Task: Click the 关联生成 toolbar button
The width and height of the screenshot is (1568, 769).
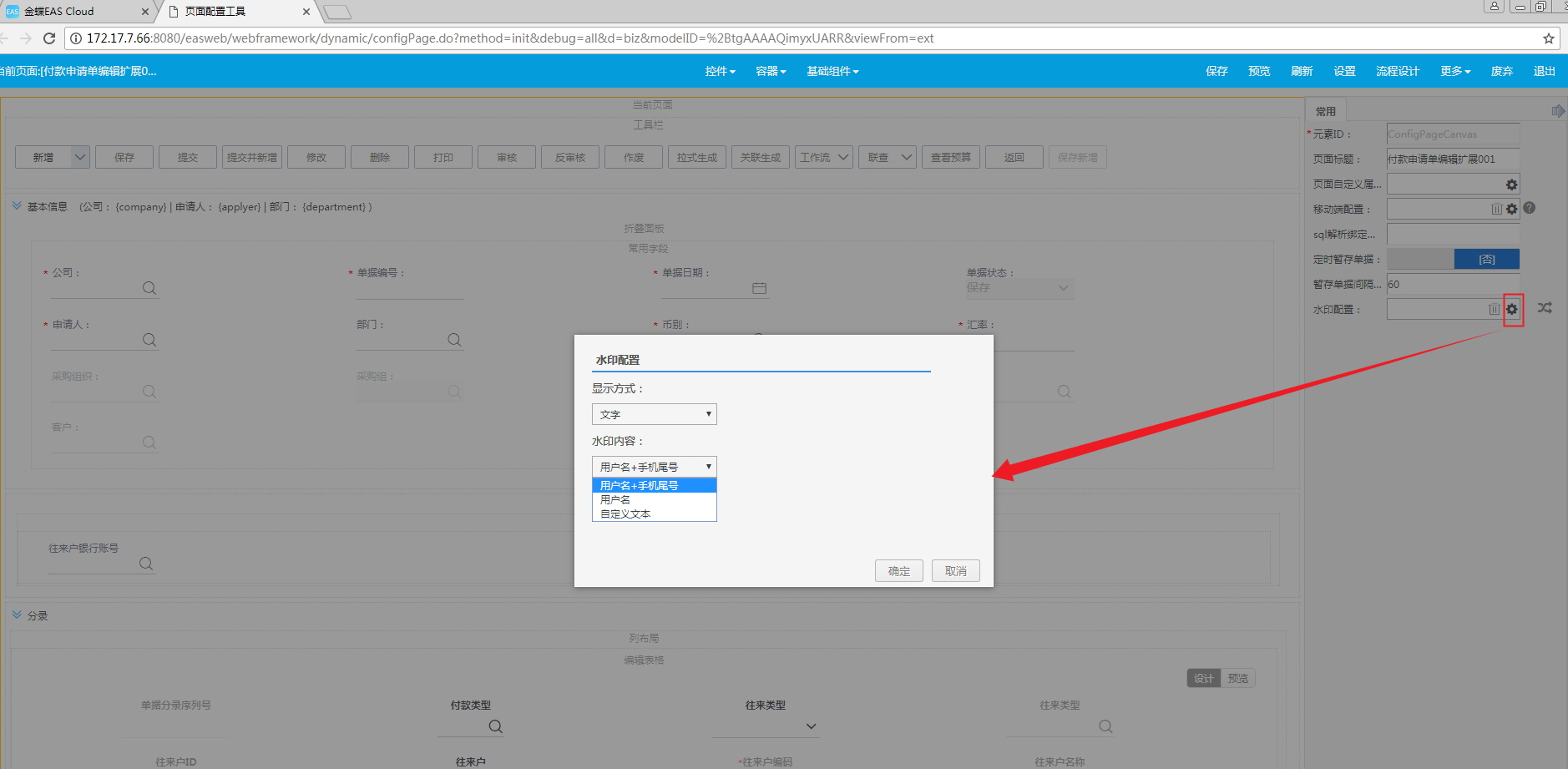Action: 761,157
